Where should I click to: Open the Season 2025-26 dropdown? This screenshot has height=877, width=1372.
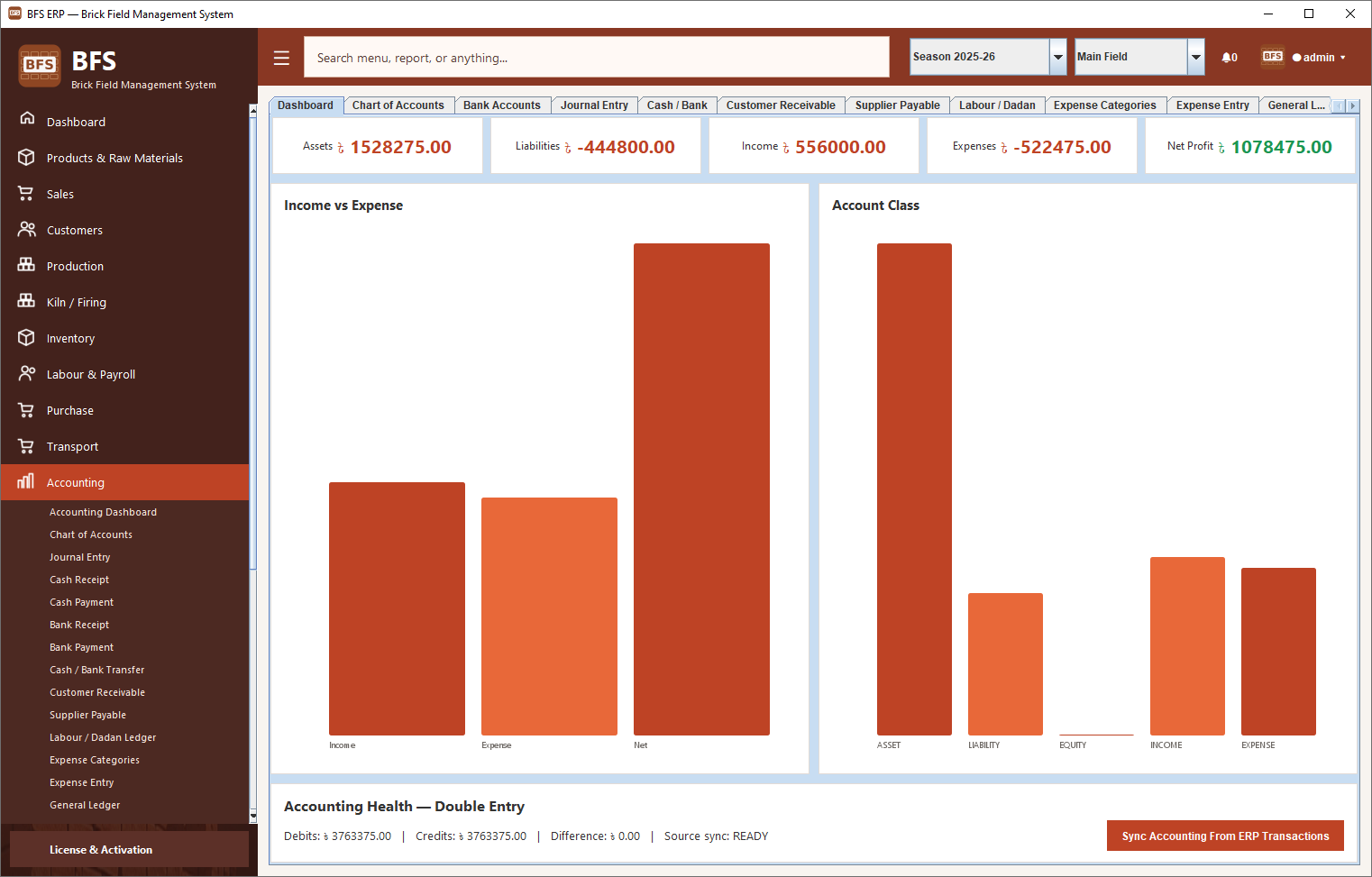point(988,57)
